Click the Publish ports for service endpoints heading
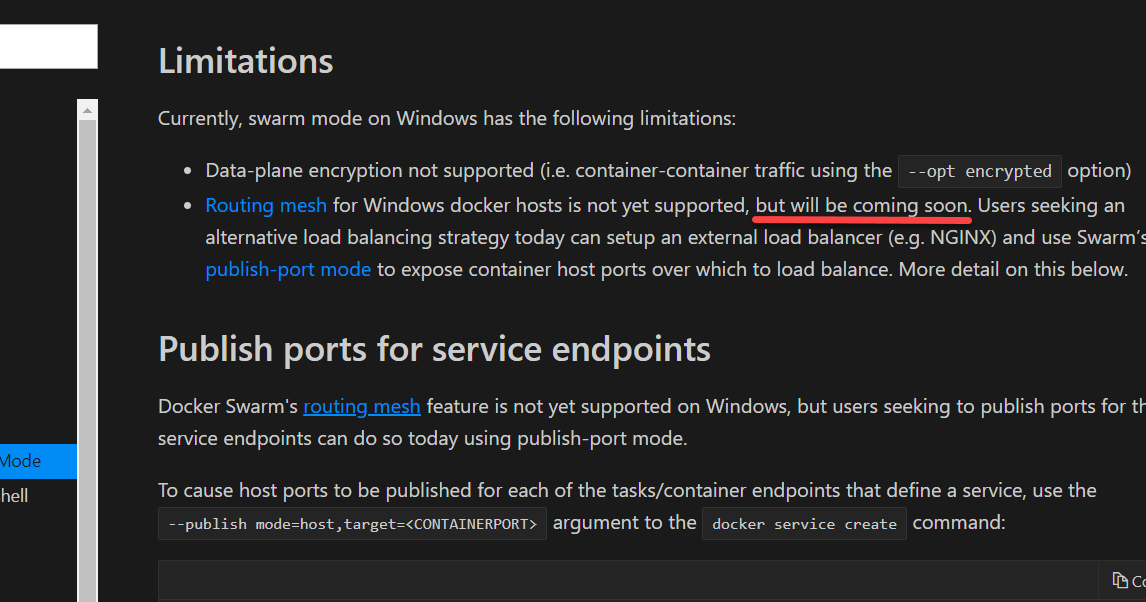Image resolution: width=1146 pixels, height=602 pixels. coord(434,349)
